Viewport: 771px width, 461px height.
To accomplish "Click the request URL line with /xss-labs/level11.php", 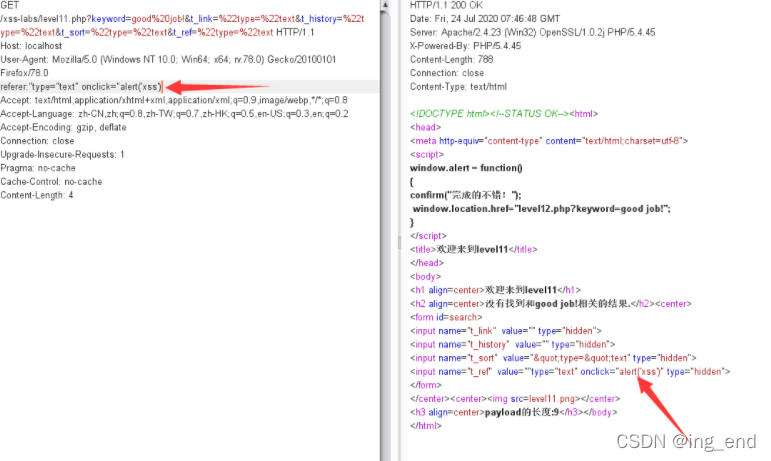I will (x=182, y=19).
